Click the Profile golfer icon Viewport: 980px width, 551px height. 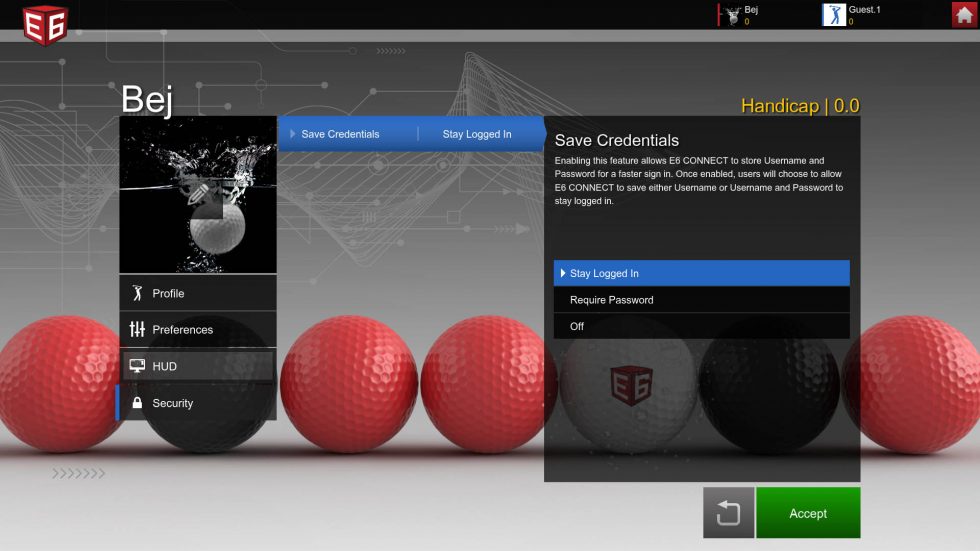coord(138,293)
